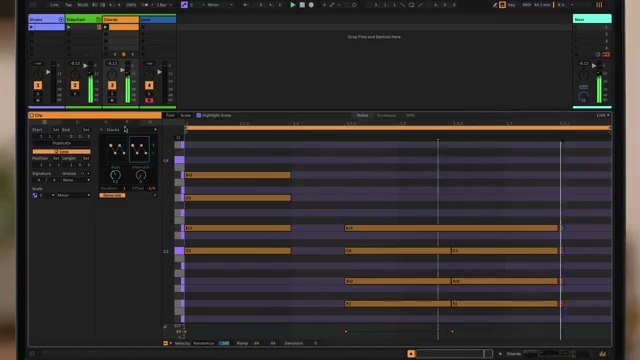Switch to the Envelopes tab
This screenshot has height=360, width=640.
[386, 115]
